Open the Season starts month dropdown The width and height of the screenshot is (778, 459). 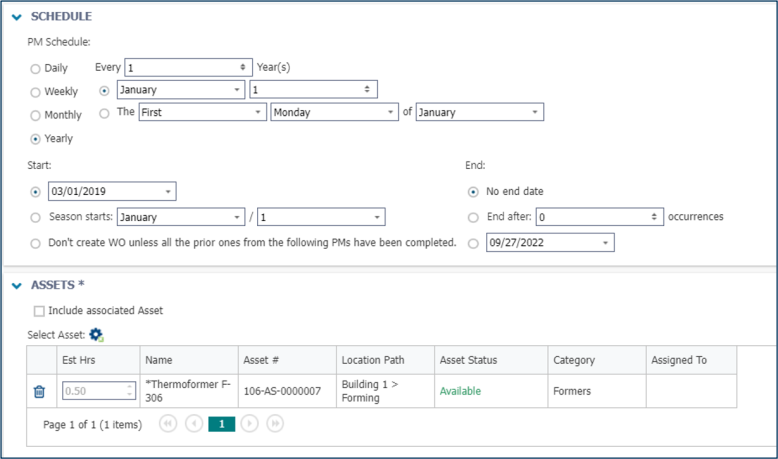181,217
